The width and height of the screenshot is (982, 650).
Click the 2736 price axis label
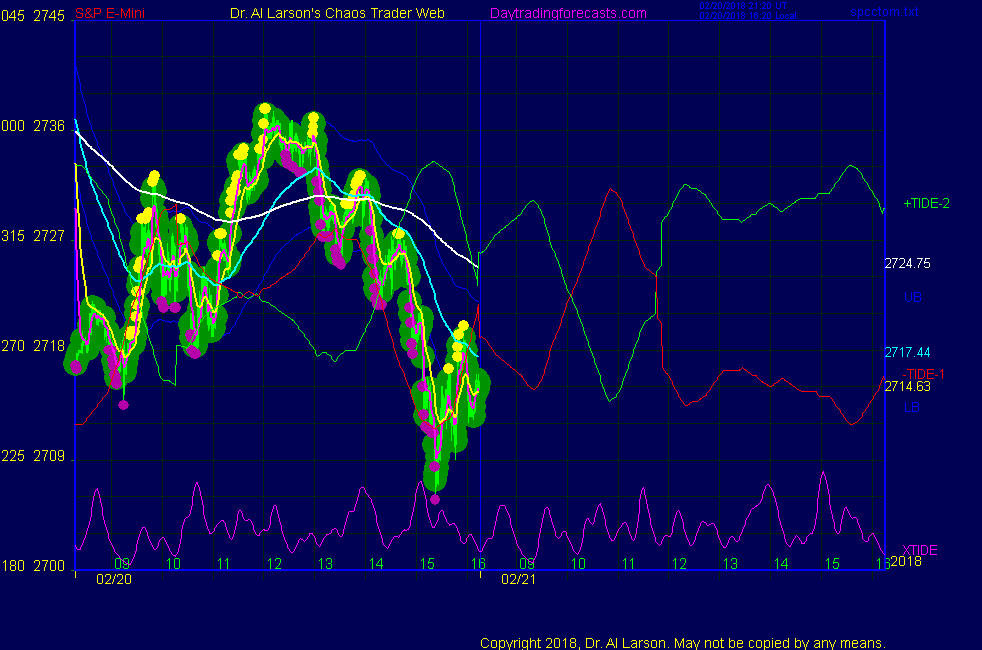pos(49,126)
